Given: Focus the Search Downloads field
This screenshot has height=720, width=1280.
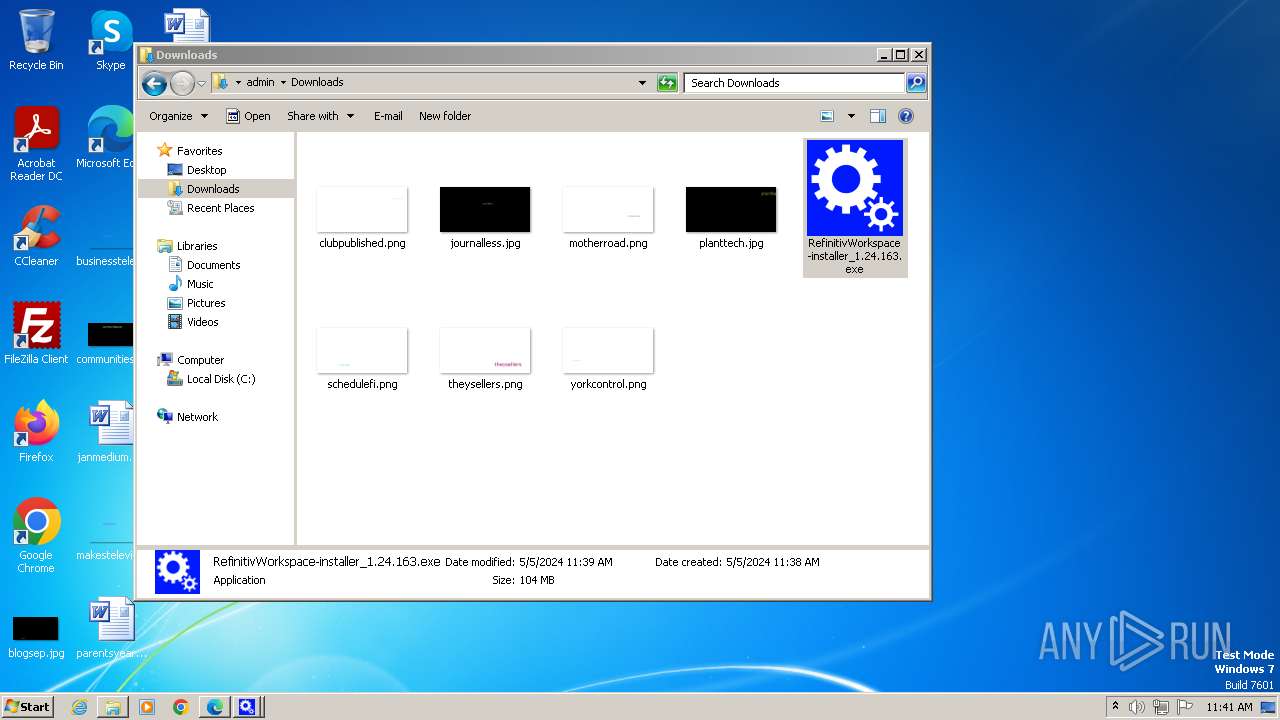Looking at the screenshot, I should pyautogui.click(x=795, y=83).
